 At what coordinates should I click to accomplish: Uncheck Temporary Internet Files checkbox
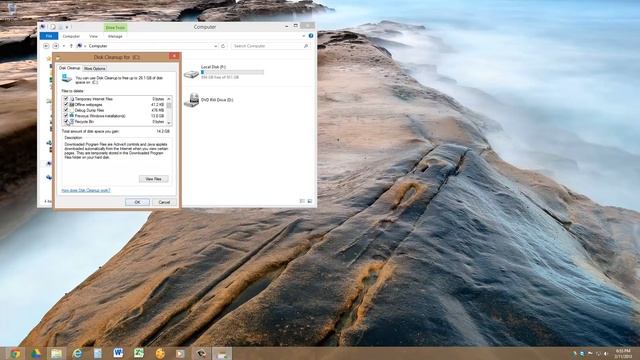tap(66, 99)
